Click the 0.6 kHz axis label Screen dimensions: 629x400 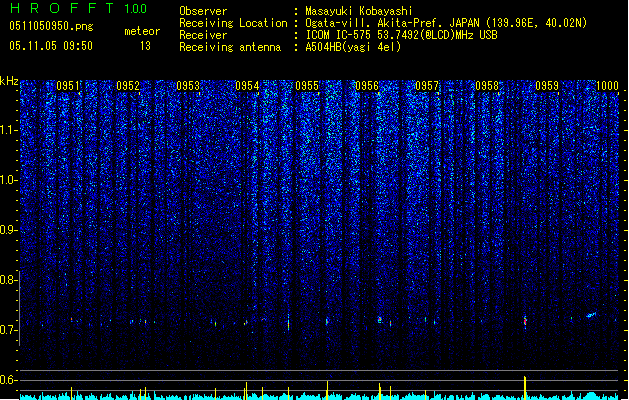[x=8, y=380]
